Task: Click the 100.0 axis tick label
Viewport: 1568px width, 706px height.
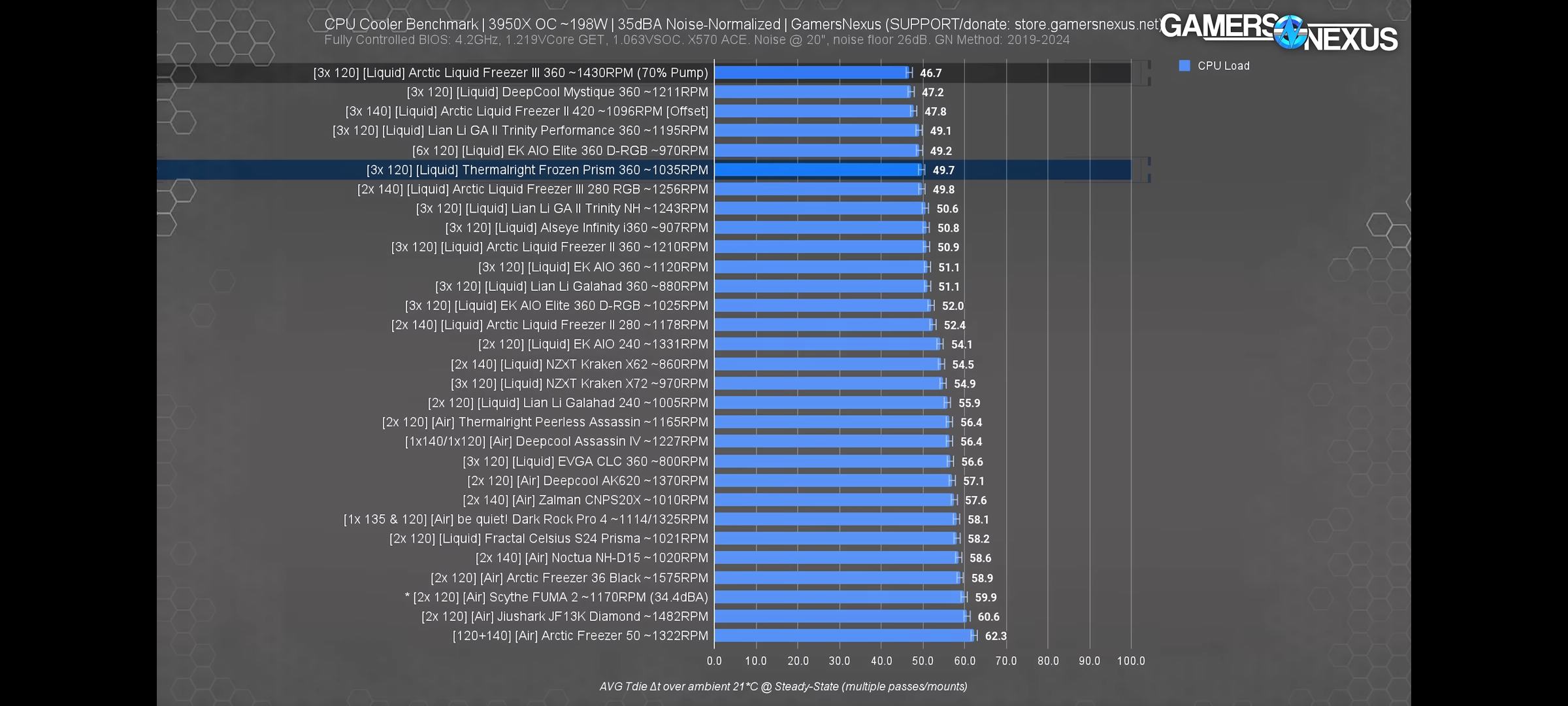Action: pyautogui.click(x=1131, y=661)
